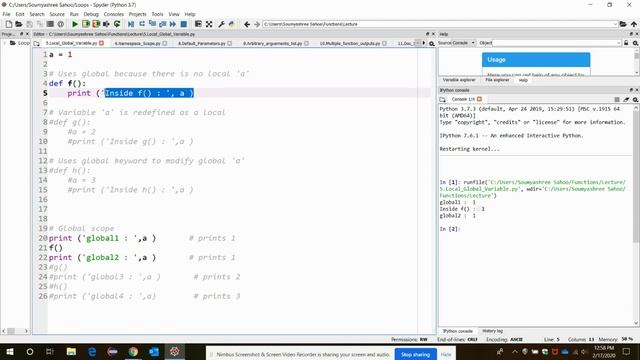The height and width of the screenshot is (360, 640).
Task: Open IPython console options
Action: tap(636, 99)
